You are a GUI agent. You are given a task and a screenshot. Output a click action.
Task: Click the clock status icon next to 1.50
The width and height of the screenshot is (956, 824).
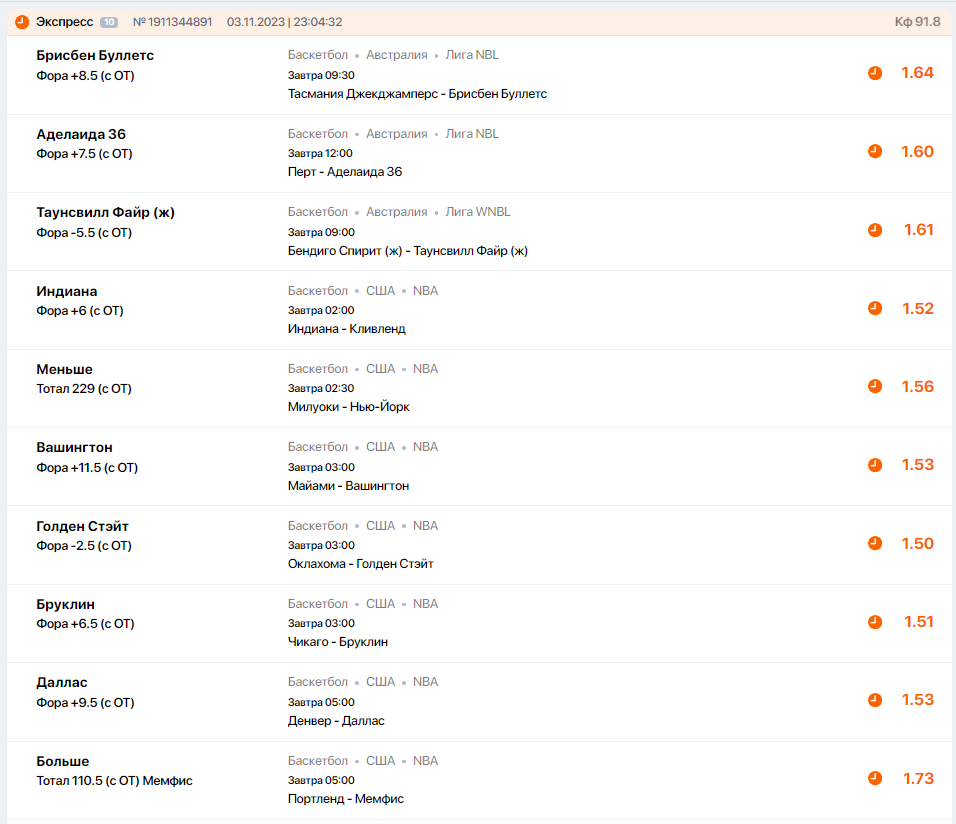(x=875, y=543)
